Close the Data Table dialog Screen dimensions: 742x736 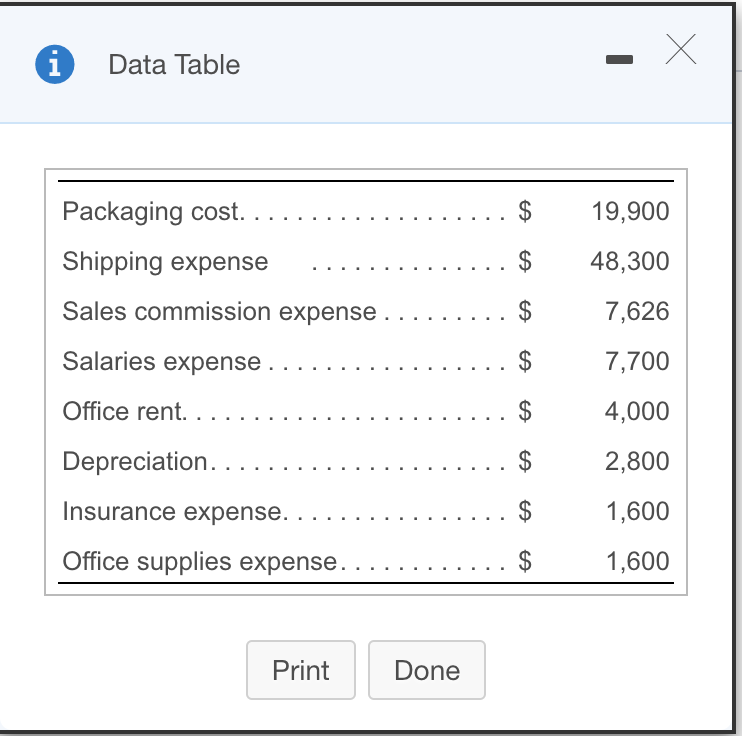click(681, 49)
